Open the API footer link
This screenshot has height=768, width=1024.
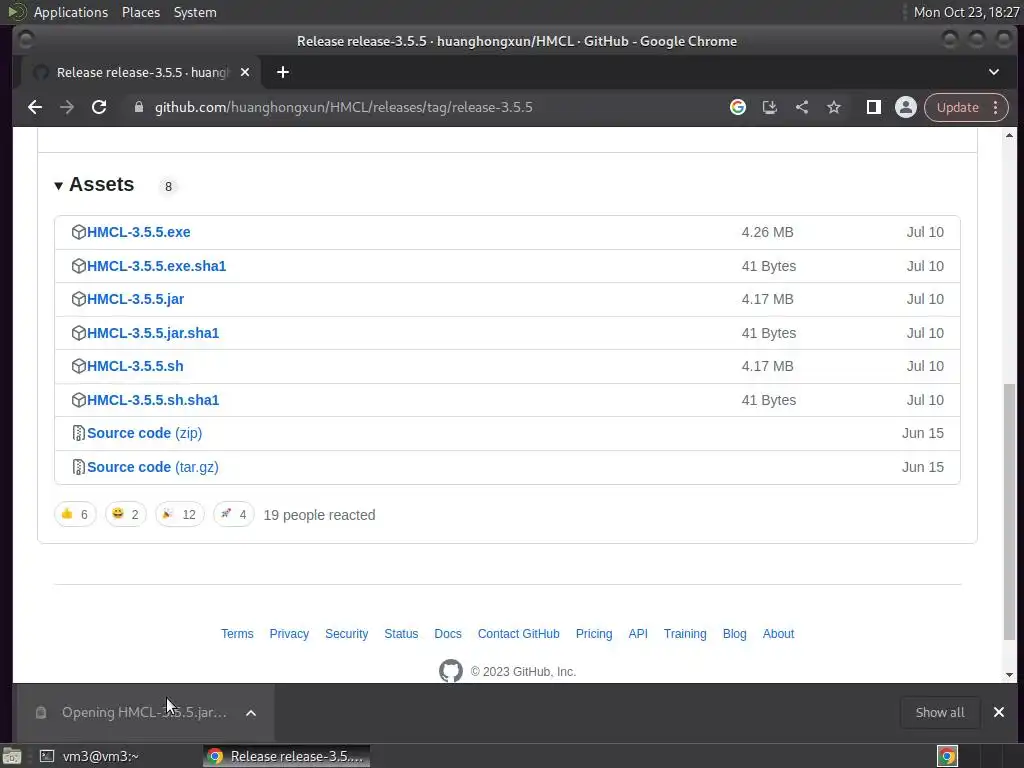pos(638,633)
